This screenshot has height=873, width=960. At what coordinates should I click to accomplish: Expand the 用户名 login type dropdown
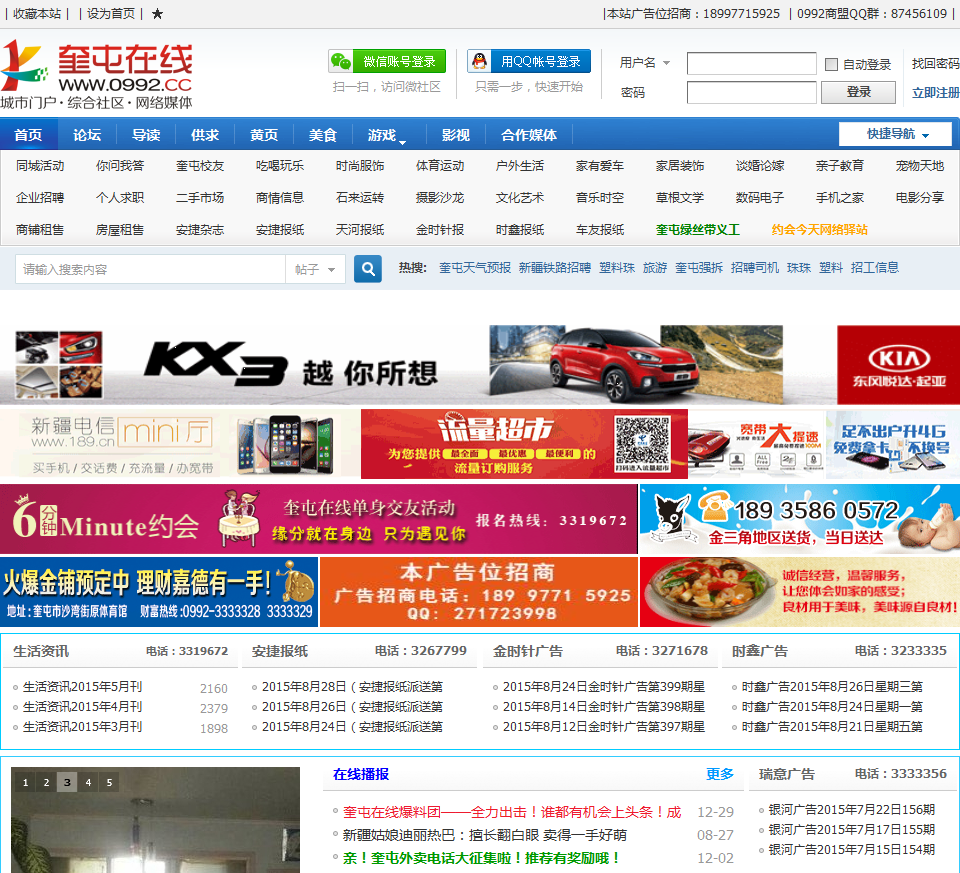coord(666,63)
